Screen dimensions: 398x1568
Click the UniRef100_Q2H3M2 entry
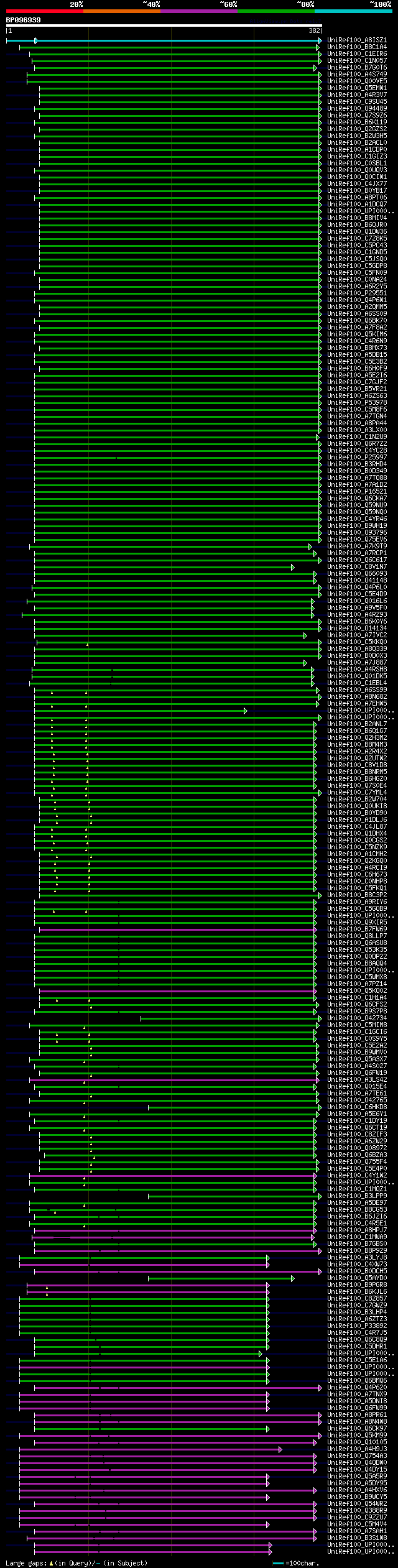coord(357,738)
